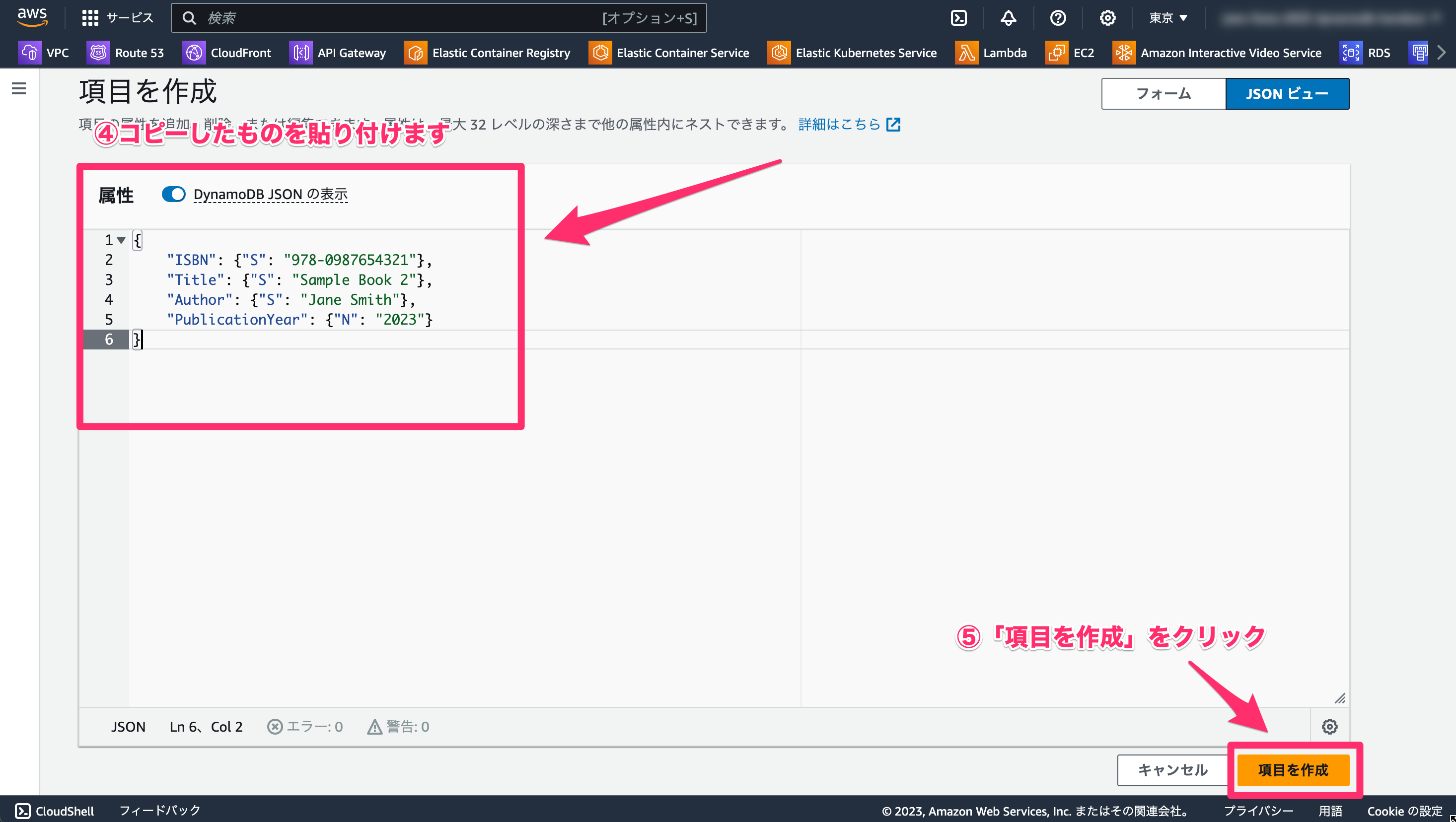Image resolution: width=1456 pixels, height=822 pixels.
Task: Switch to the フォーム tab
Action: [1163, 94]
